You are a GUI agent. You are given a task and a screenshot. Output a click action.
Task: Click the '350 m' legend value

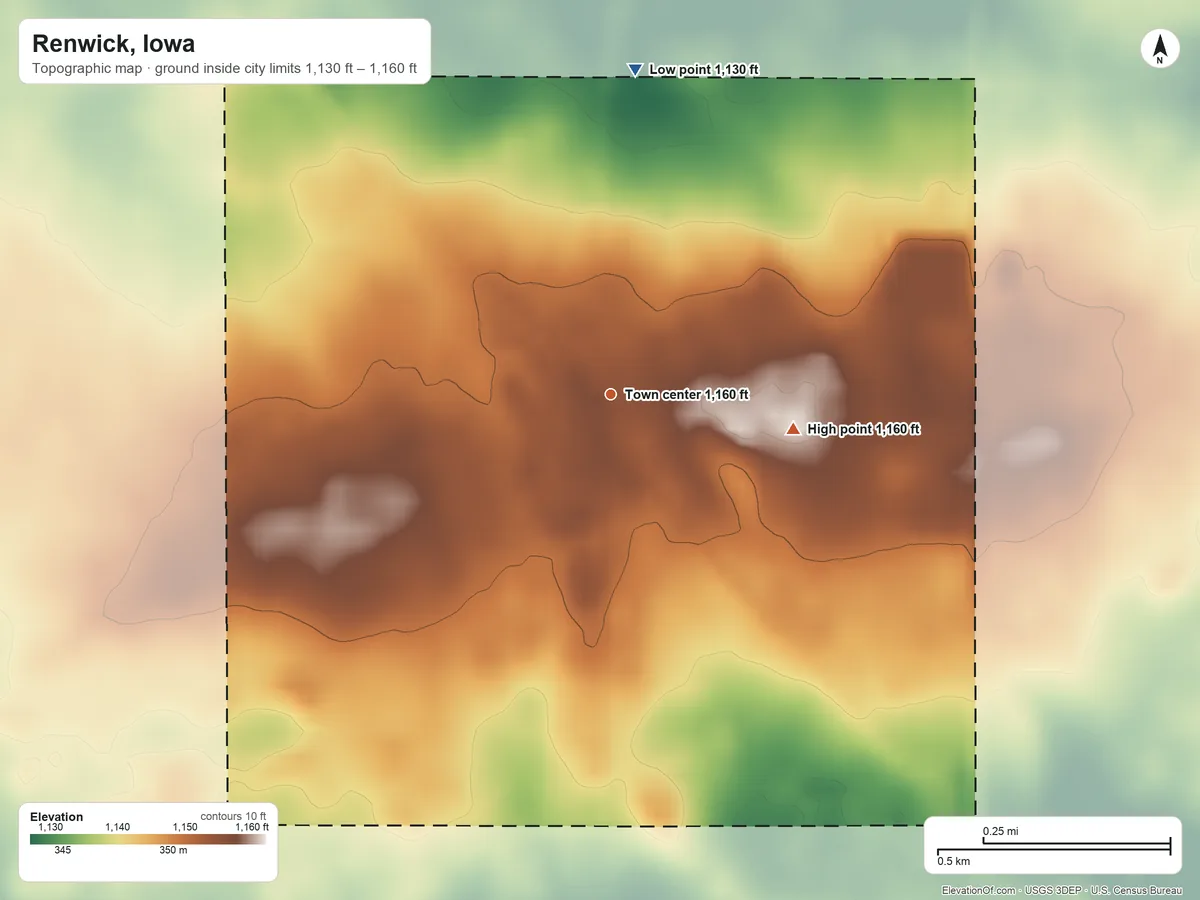click(173, 851)
